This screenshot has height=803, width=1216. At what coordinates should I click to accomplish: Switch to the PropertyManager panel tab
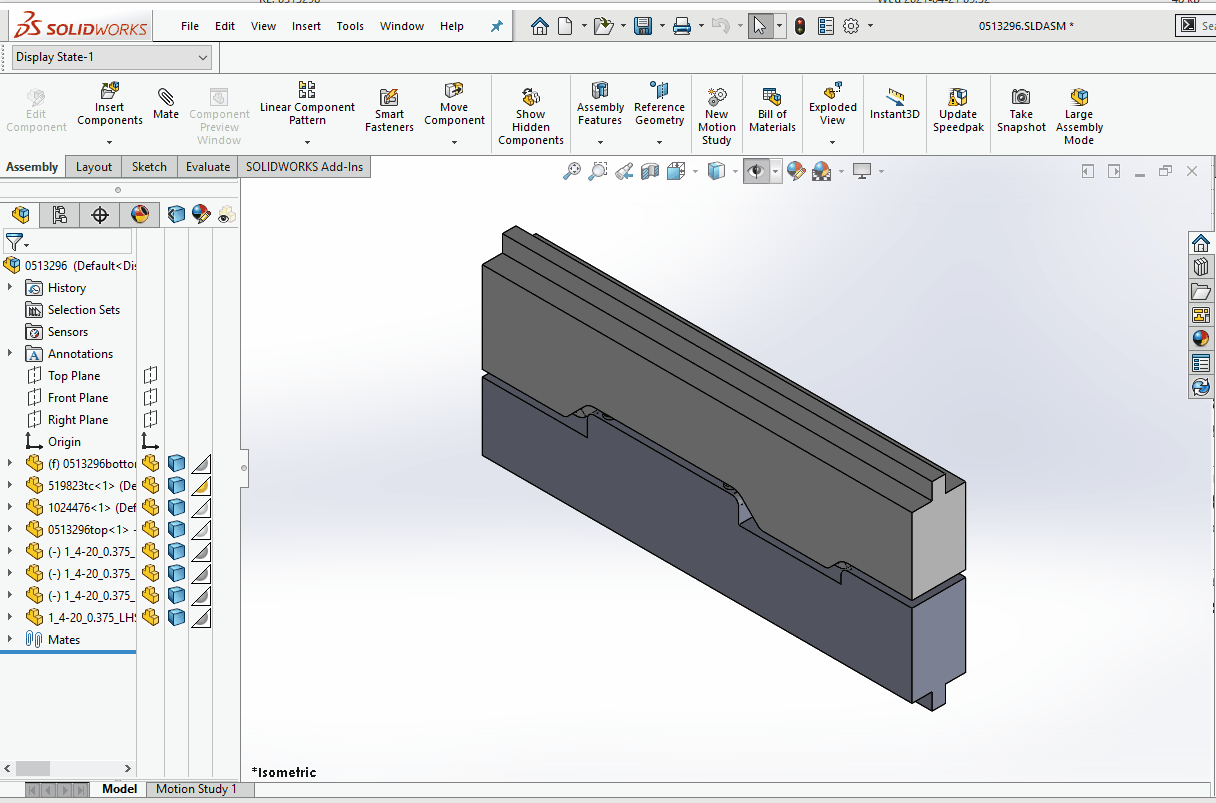(59, 214)
